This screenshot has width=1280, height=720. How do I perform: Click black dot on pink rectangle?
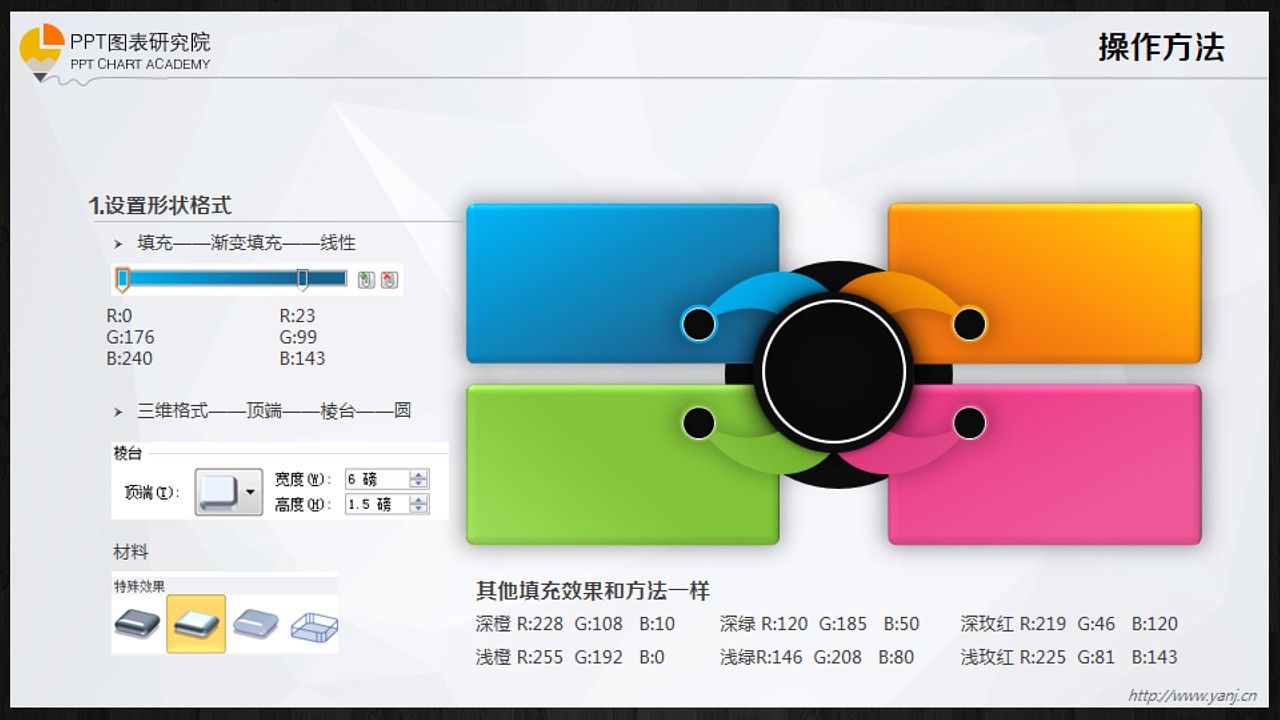[x=969, y=423]
